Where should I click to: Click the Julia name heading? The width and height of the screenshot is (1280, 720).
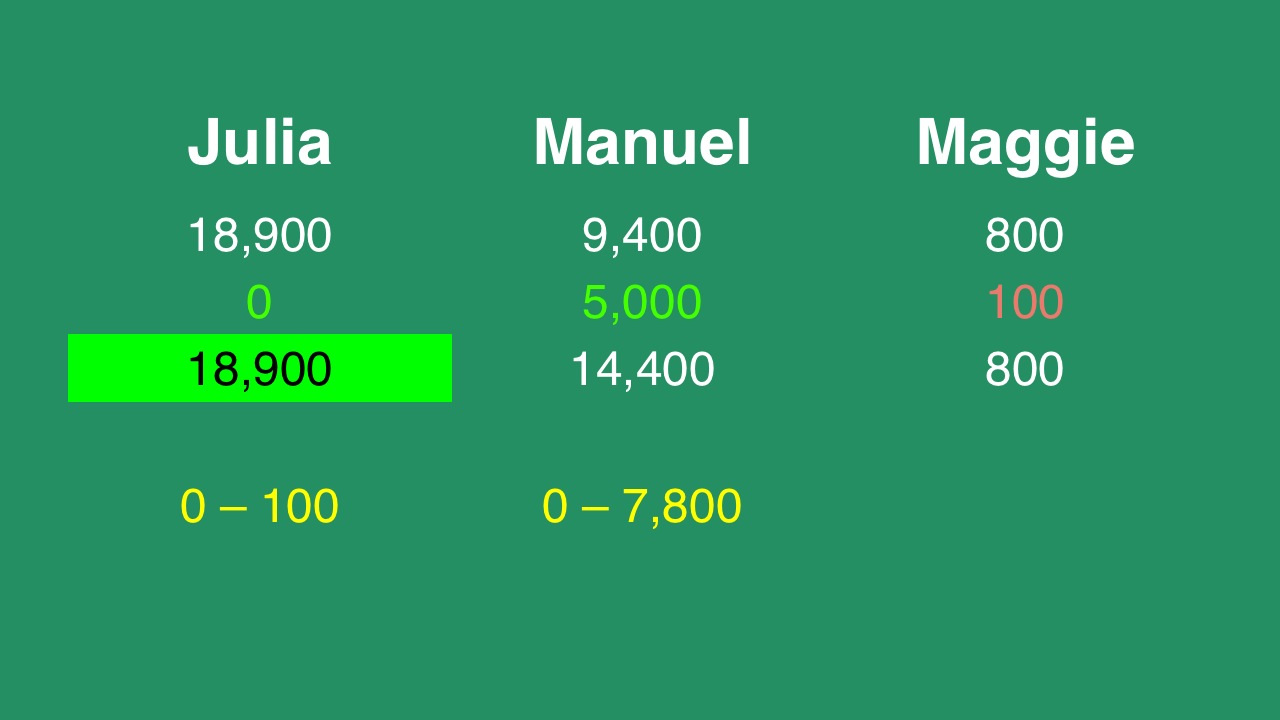tap(259, 142)
